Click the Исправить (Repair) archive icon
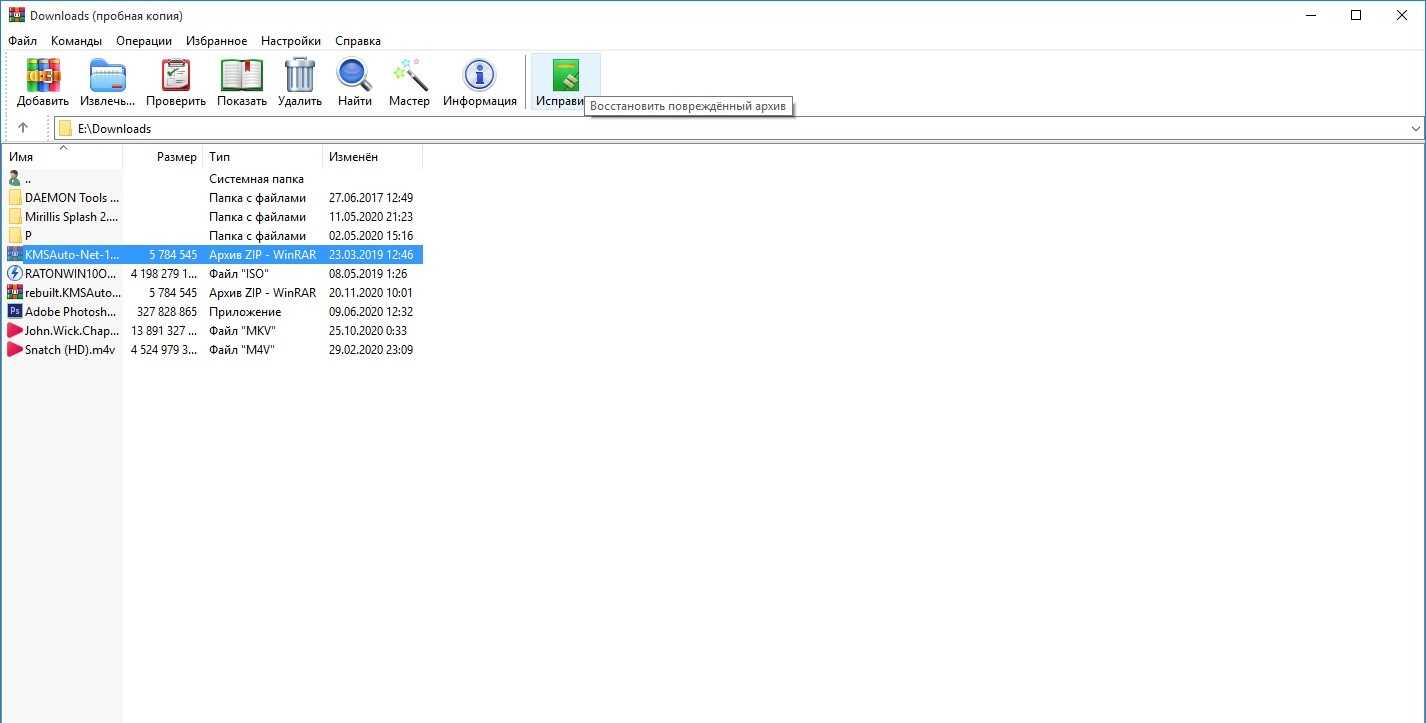The image size is (1426, 723). click(565, 76)
